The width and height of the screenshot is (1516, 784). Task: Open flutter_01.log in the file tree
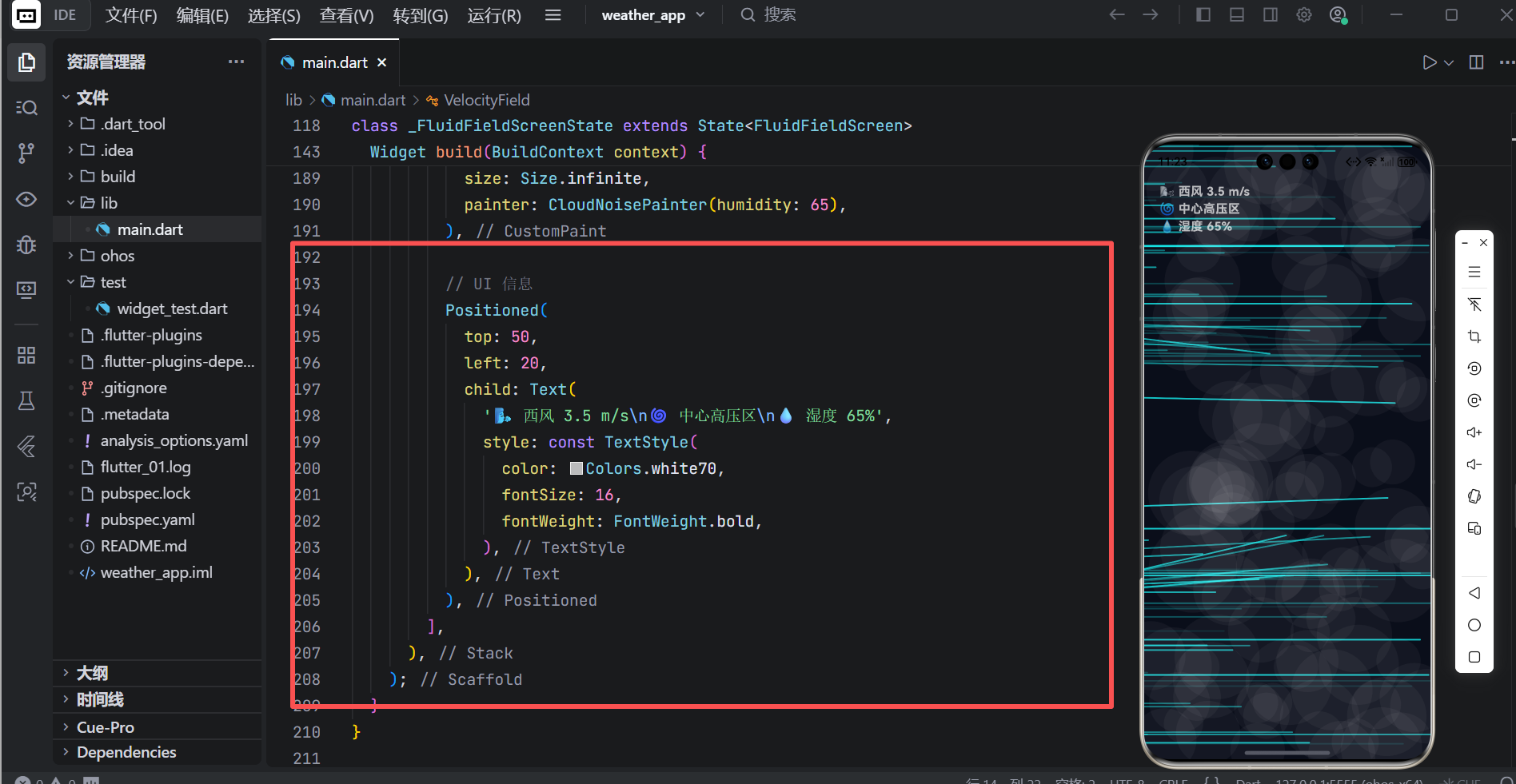point(157,467)
